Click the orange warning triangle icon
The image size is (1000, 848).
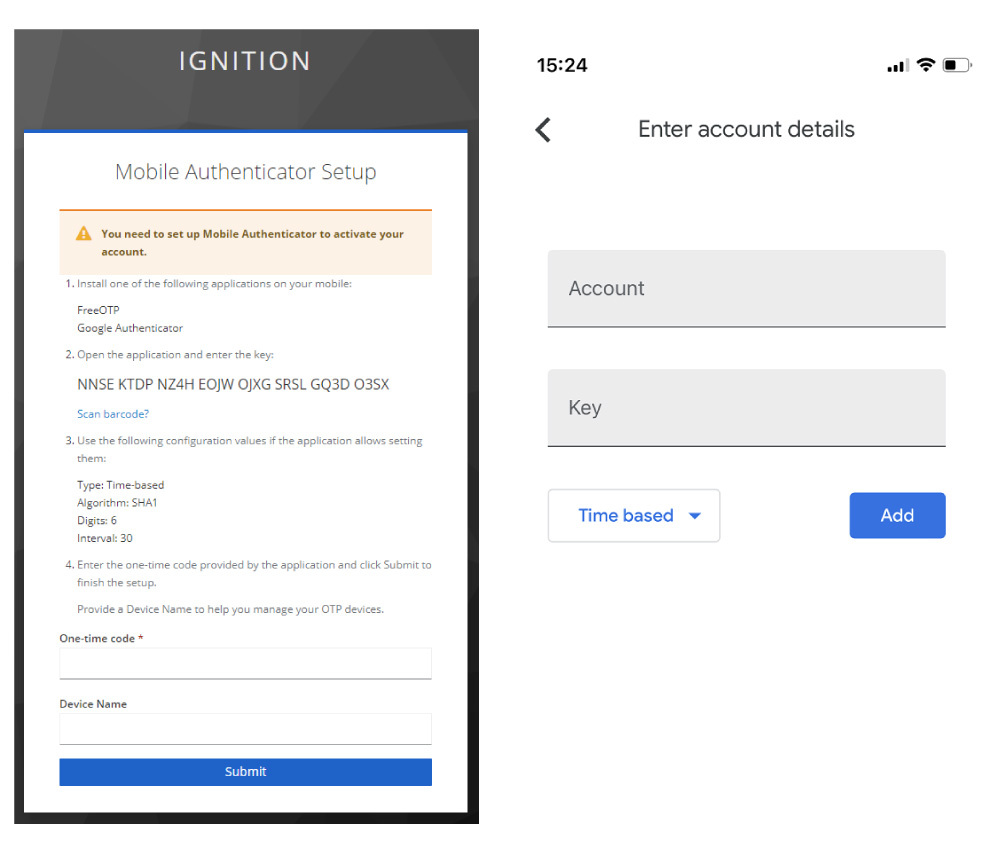(x=84, y=234)
